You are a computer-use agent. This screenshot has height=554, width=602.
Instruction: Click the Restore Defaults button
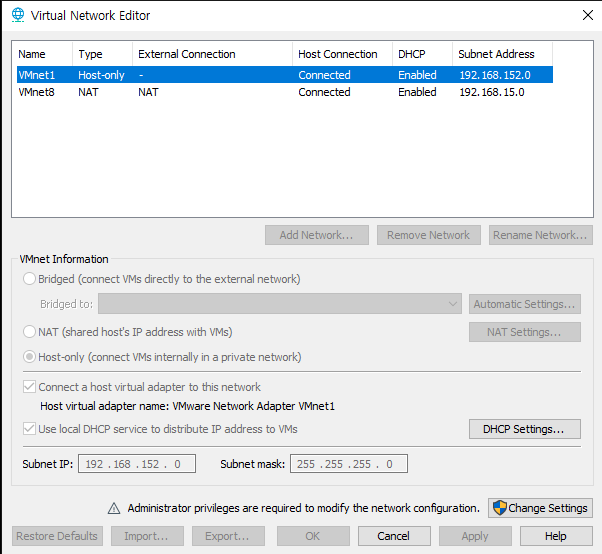(57, 536)
